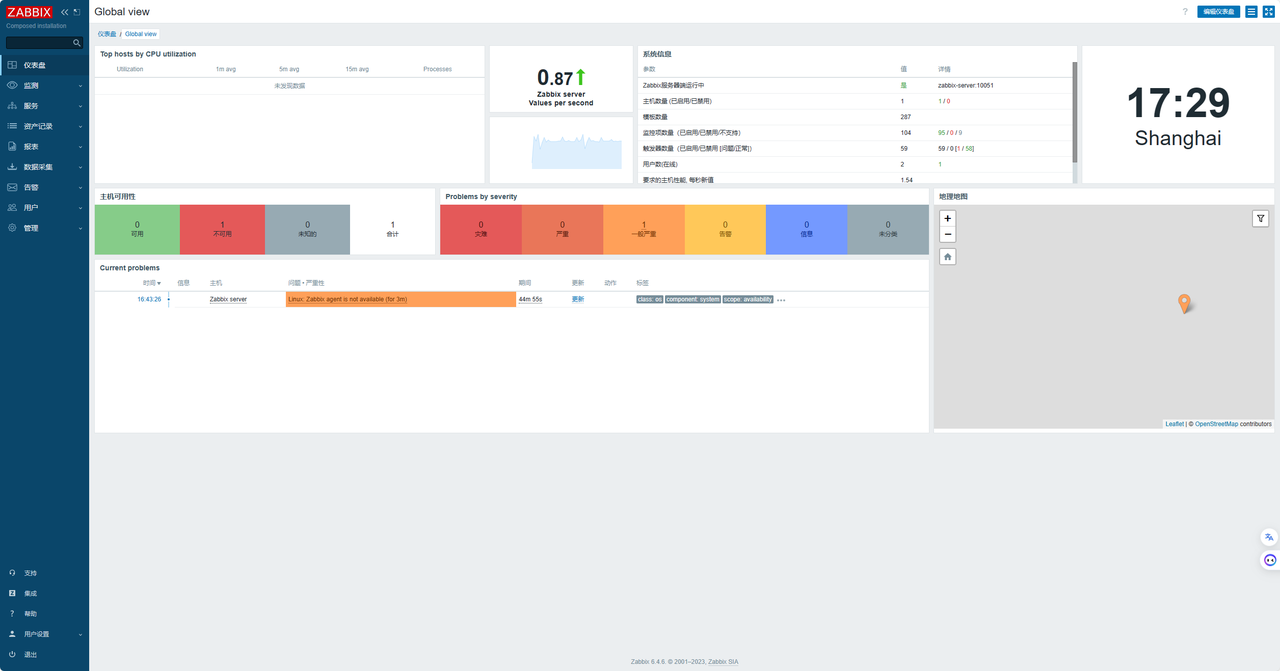Viewport: 1280px width, 671px height.
Task: Expand the 报表 reports menu
Action: pos(44,146)
